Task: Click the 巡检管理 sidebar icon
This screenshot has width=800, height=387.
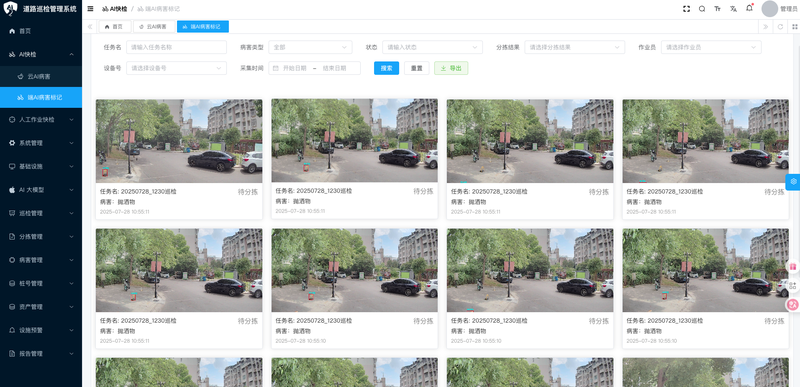Action: pos(12,213)
